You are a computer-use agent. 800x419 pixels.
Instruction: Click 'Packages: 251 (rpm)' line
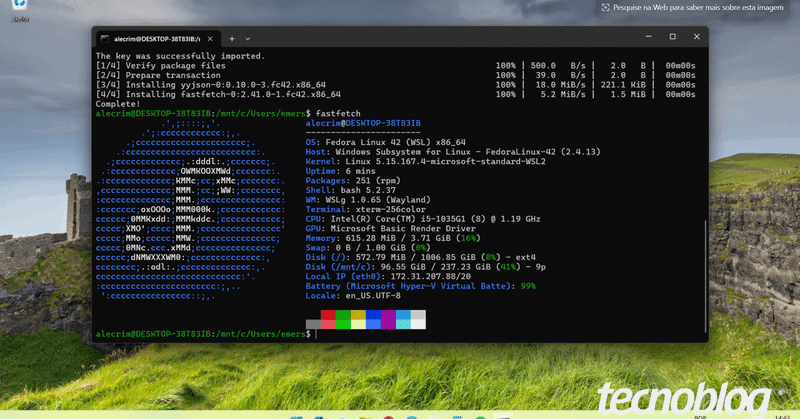click(x=353, y=181)
